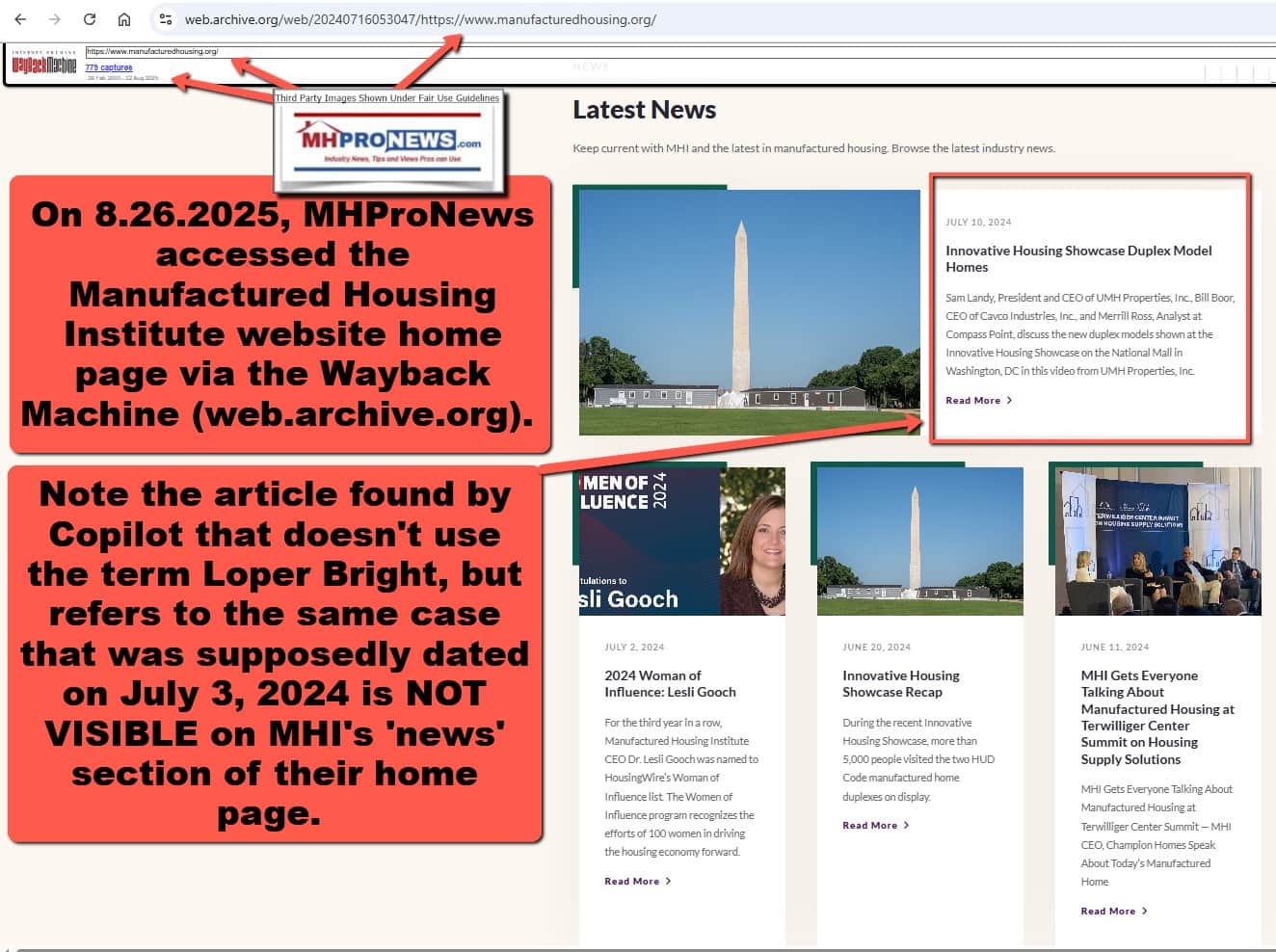
Task: Click the Wayback Machine logo
Action: tap(44, 65)
